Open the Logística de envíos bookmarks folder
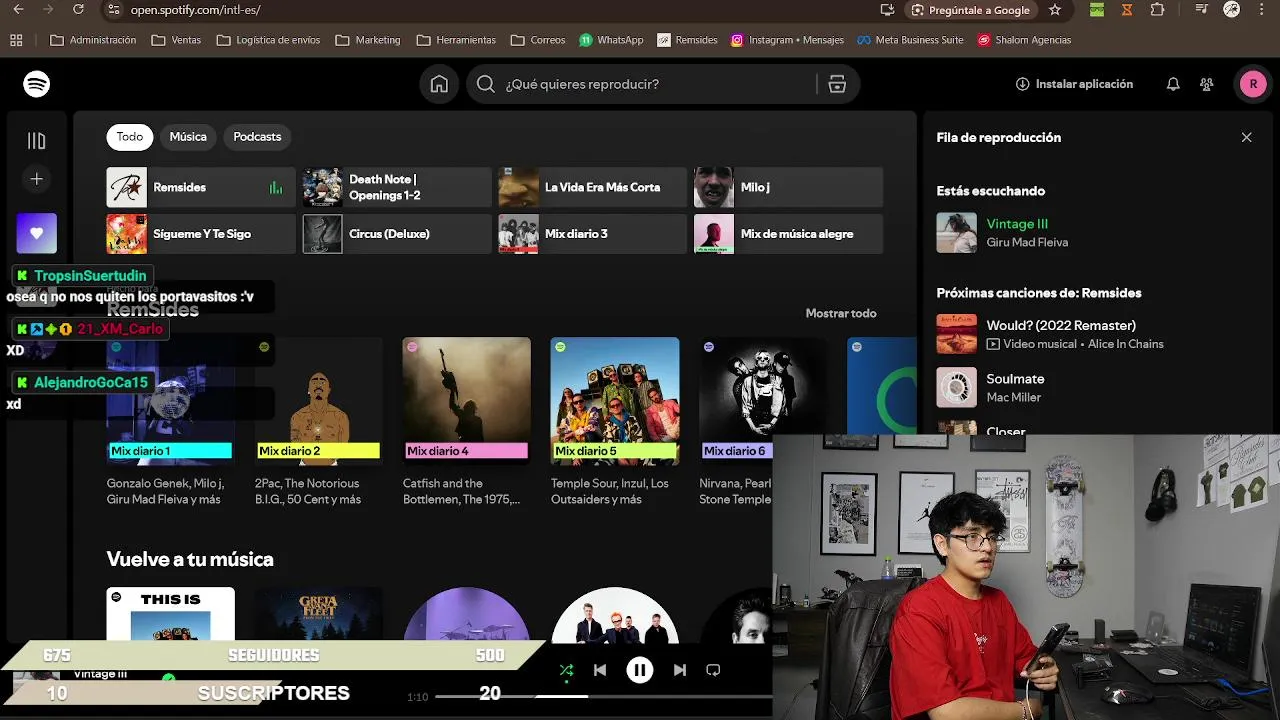Viewport: 1280px width, 720px height. tap(268, 40)
